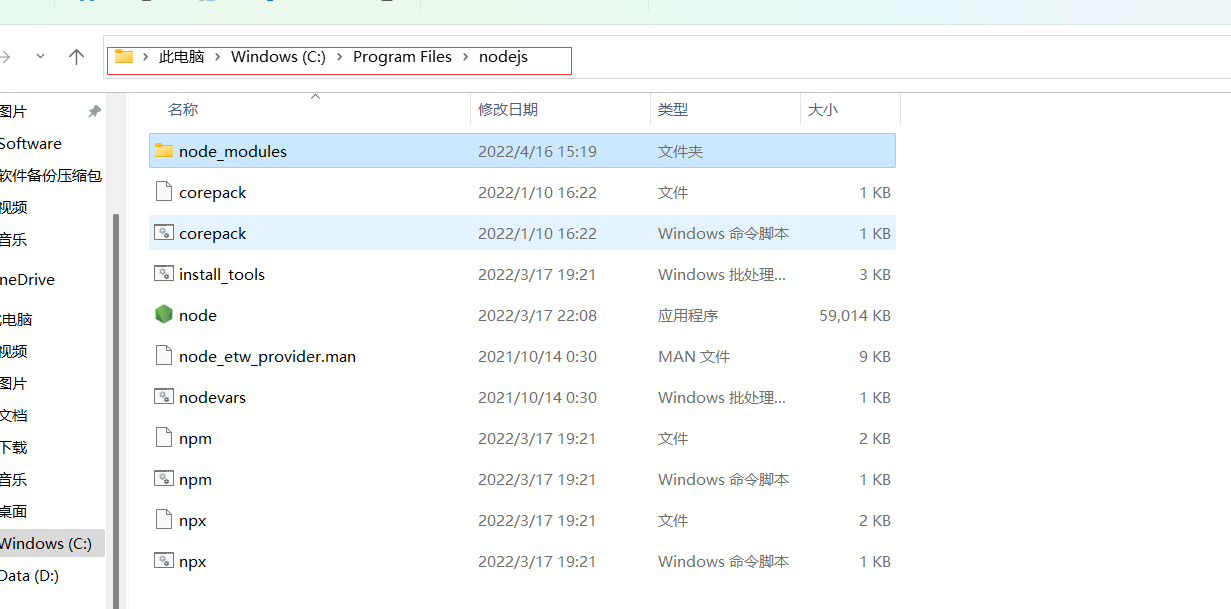Sort files by 大小 column
This screenshot has height=609, width=1231.
[822, 109]
